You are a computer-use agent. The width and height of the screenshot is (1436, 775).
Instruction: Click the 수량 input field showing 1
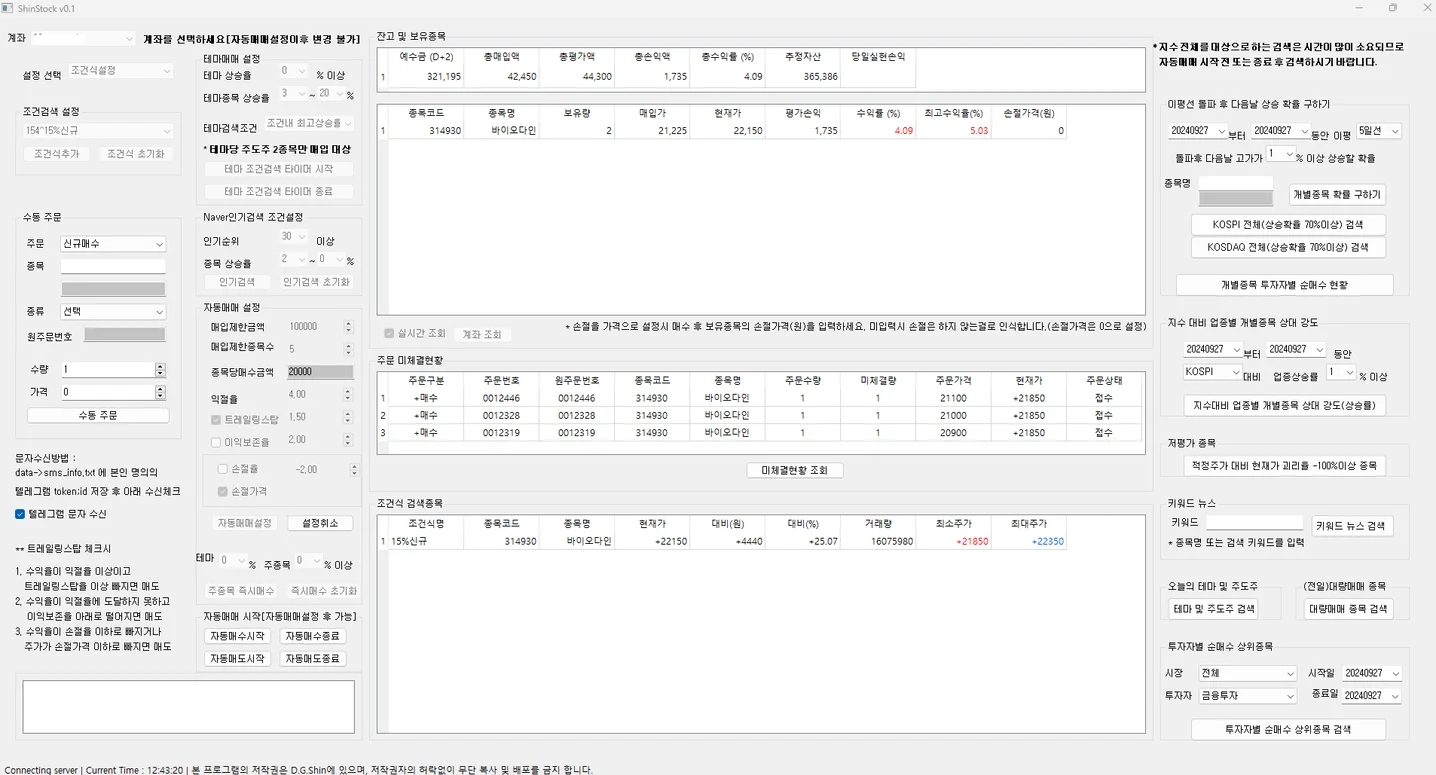point(107,369)
